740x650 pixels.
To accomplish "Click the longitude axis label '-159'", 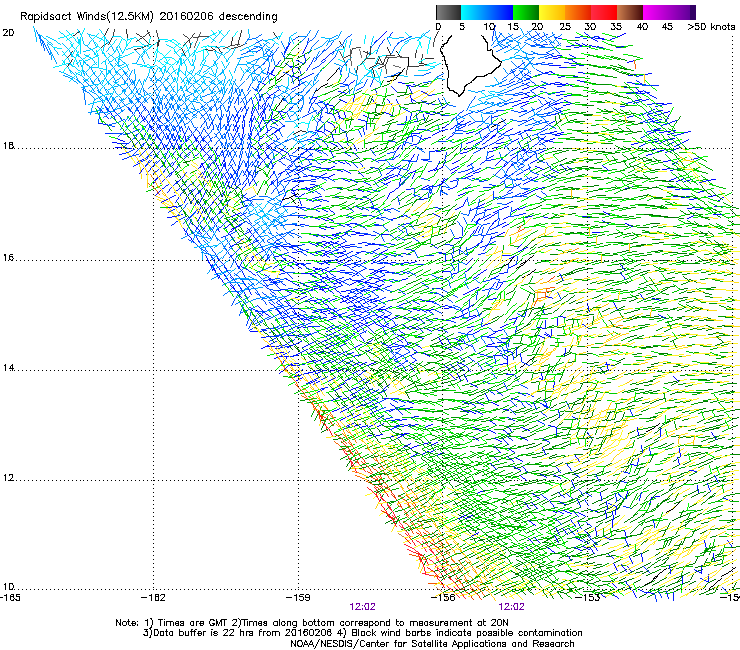I will pos(298,598).
